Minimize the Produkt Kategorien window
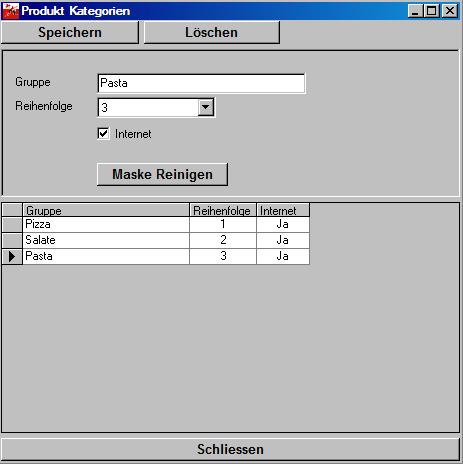 [415, 11]
